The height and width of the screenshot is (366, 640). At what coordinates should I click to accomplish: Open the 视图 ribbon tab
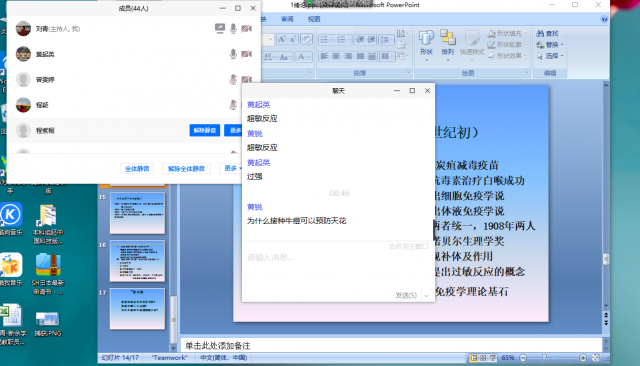pyautogui.click(x=314, y=19)
